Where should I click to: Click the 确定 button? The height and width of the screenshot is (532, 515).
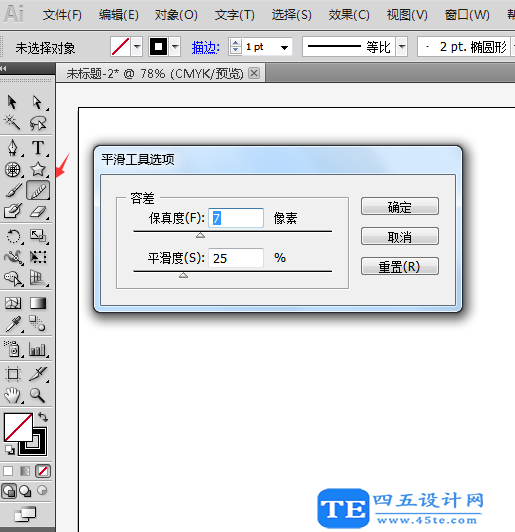coord(400,206)
